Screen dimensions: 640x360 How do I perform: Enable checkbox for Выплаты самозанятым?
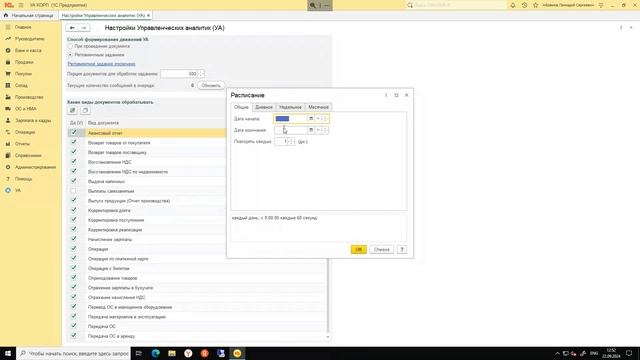[x=73, y=191]
